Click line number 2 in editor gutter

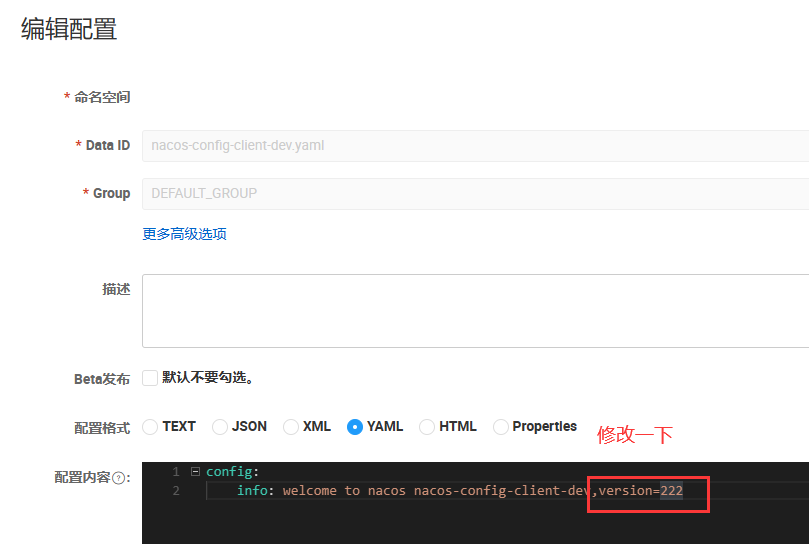[176, 490]
